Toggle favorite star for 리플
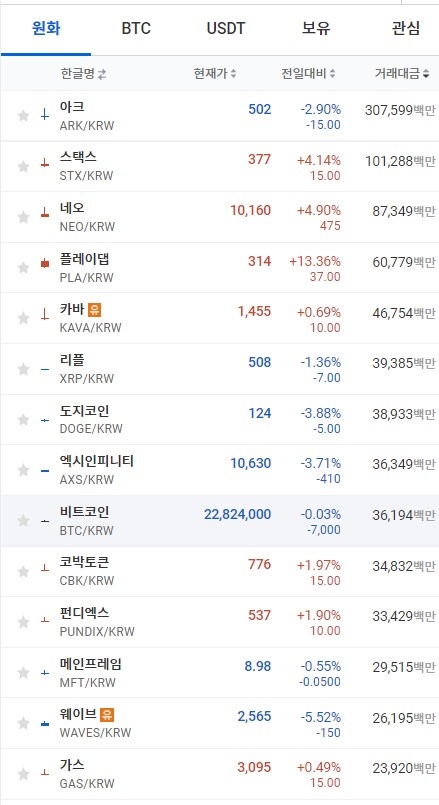This screenshot has height=805, width=439. [x=23, y=369]
